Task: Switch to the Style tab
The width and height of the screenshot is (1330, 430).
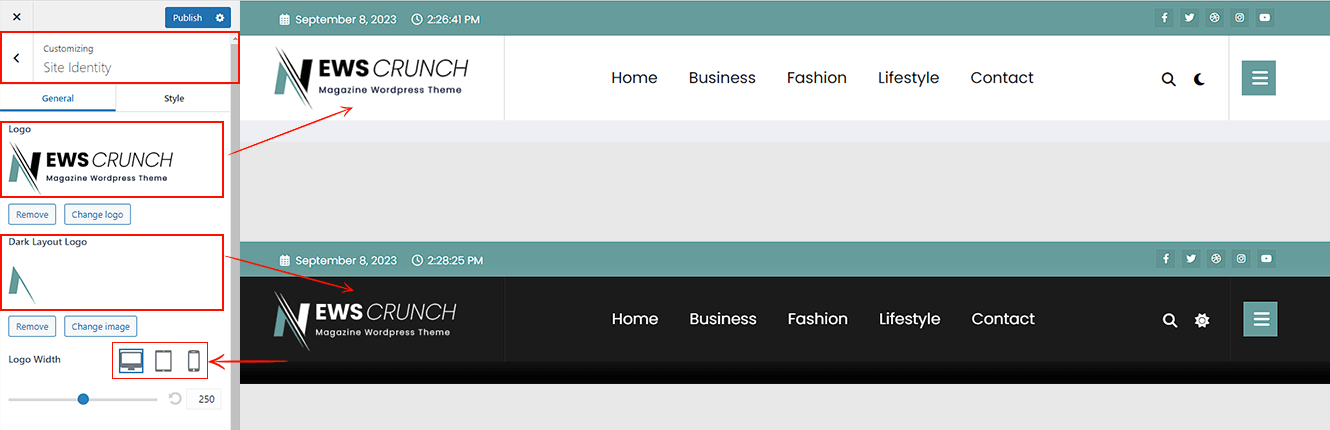Action: click(174, 98)
